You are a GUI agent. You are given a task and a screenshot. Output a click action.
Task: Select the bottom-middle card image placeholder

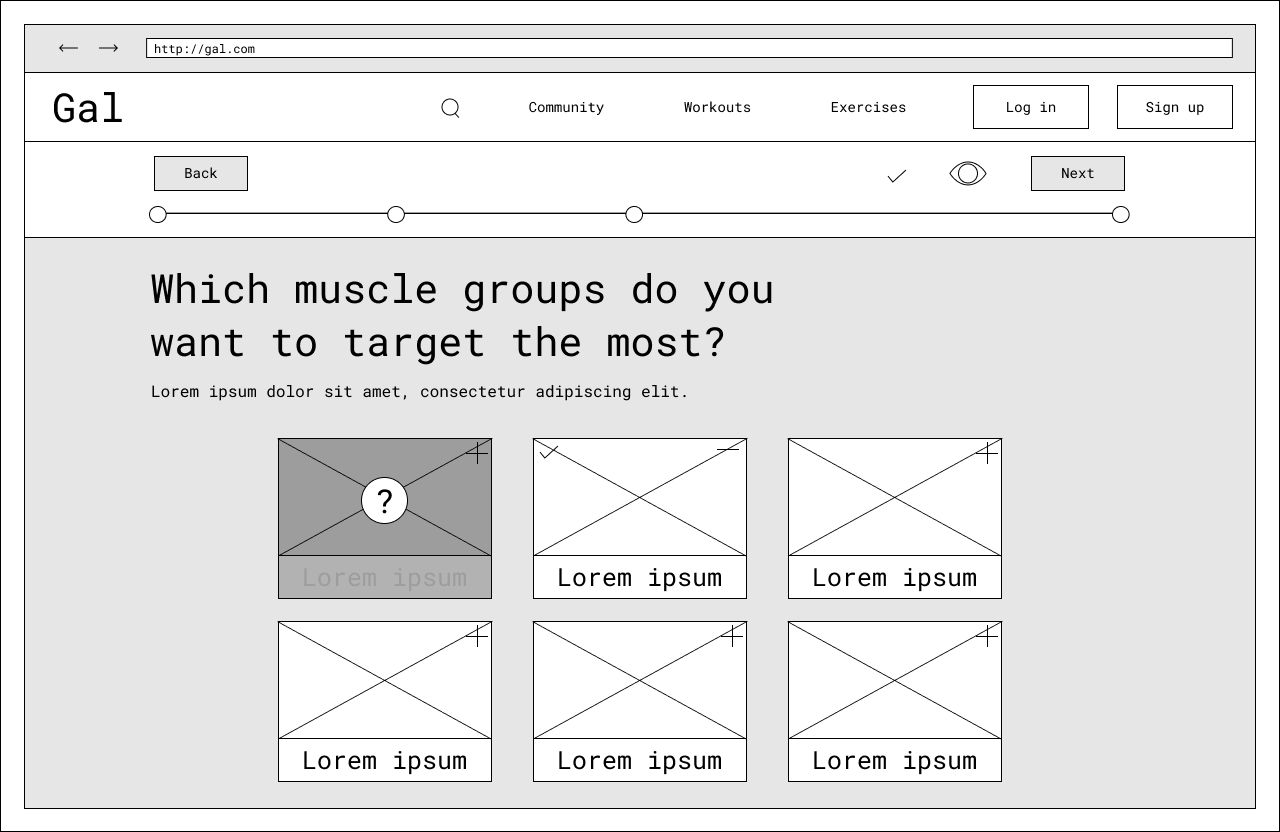(x=640, y=680)
